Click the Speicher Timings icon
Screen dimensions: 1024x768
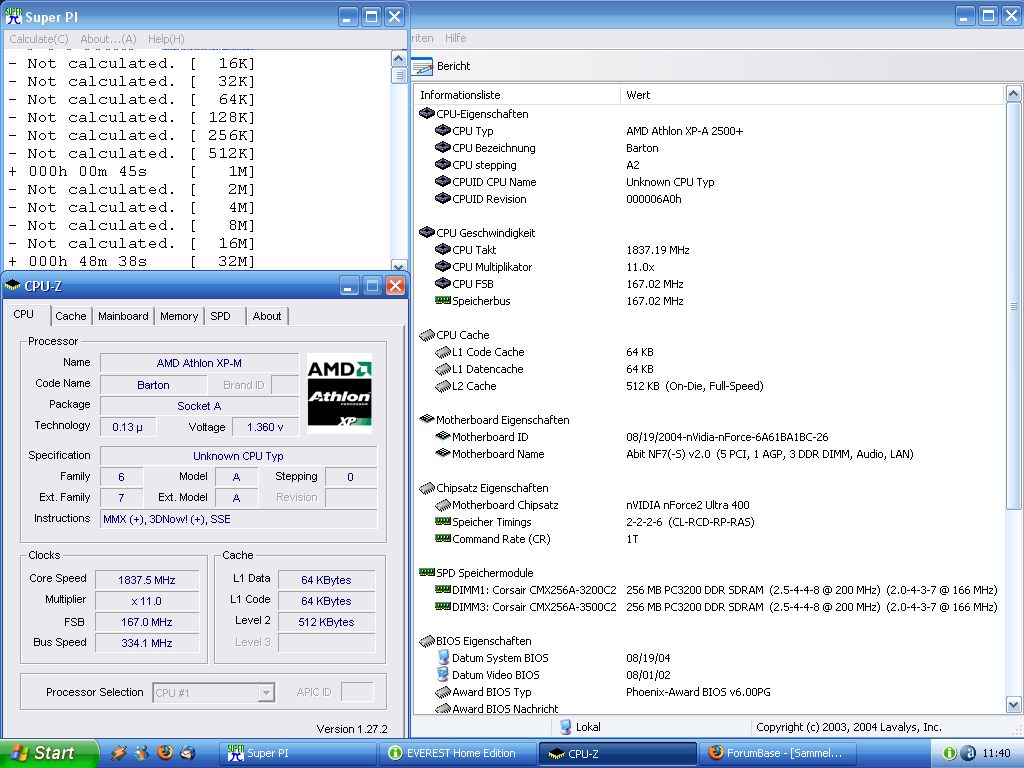tap(442, 521)
